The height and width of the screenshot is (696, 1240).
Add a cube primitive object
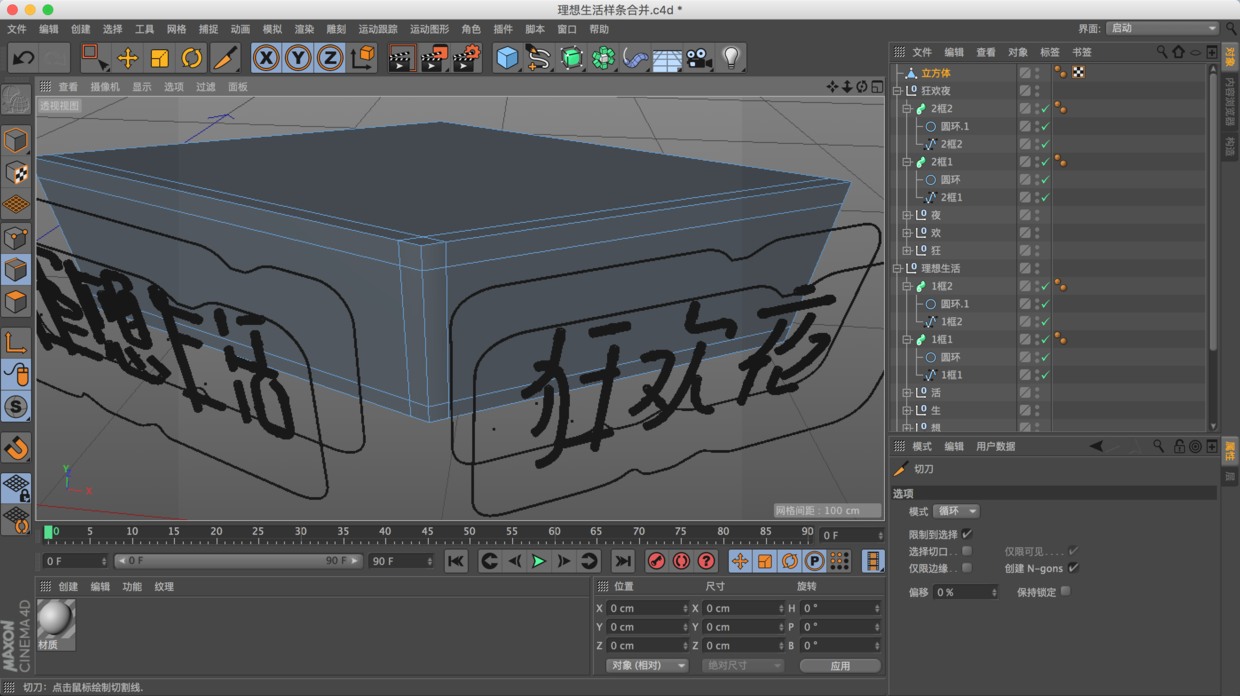(x=507, y=58)
